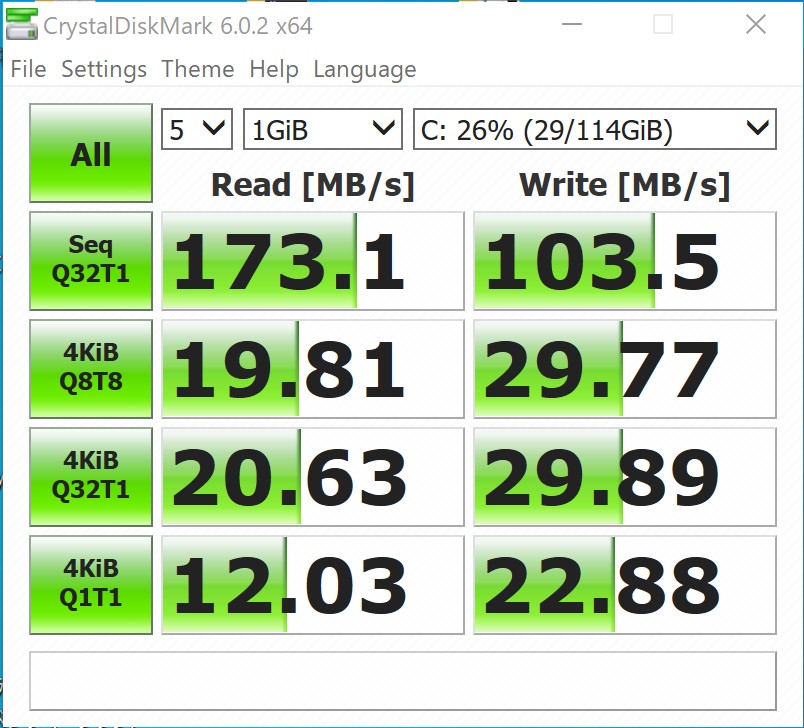Select the 4KiB Q32T1 write result 29.89

pos(625,477)
